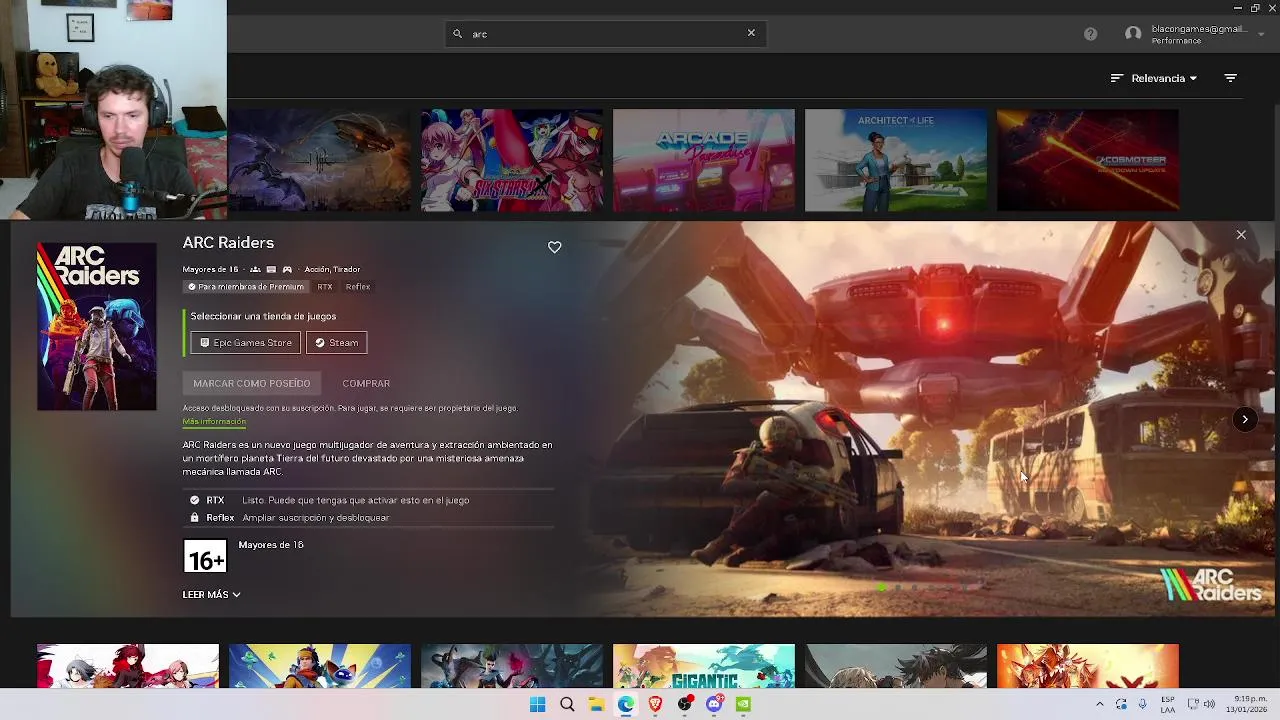This screenshot has width=1280, height=720.
Task: Open the Más información link
Action: tap(214, 422)
